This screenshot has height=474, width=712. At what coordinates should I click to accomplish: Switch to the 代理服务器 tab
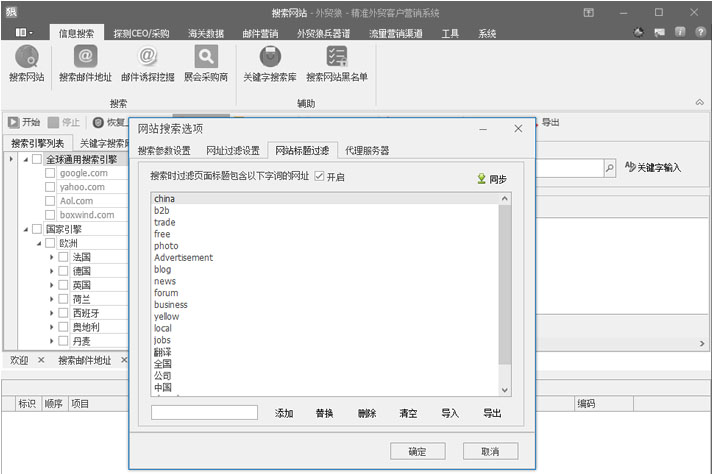[x=366, y=151]
